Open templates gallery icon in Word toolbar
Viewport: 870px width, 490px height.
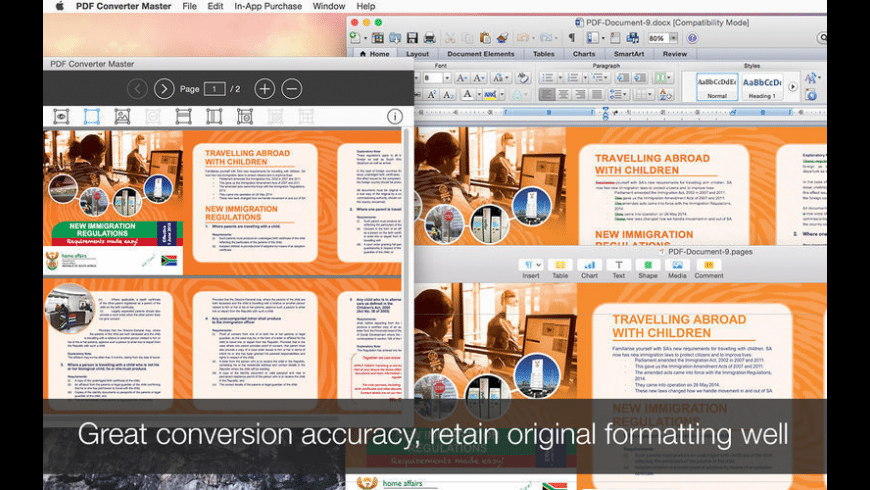pyautogui.click(x=378, y=38)
